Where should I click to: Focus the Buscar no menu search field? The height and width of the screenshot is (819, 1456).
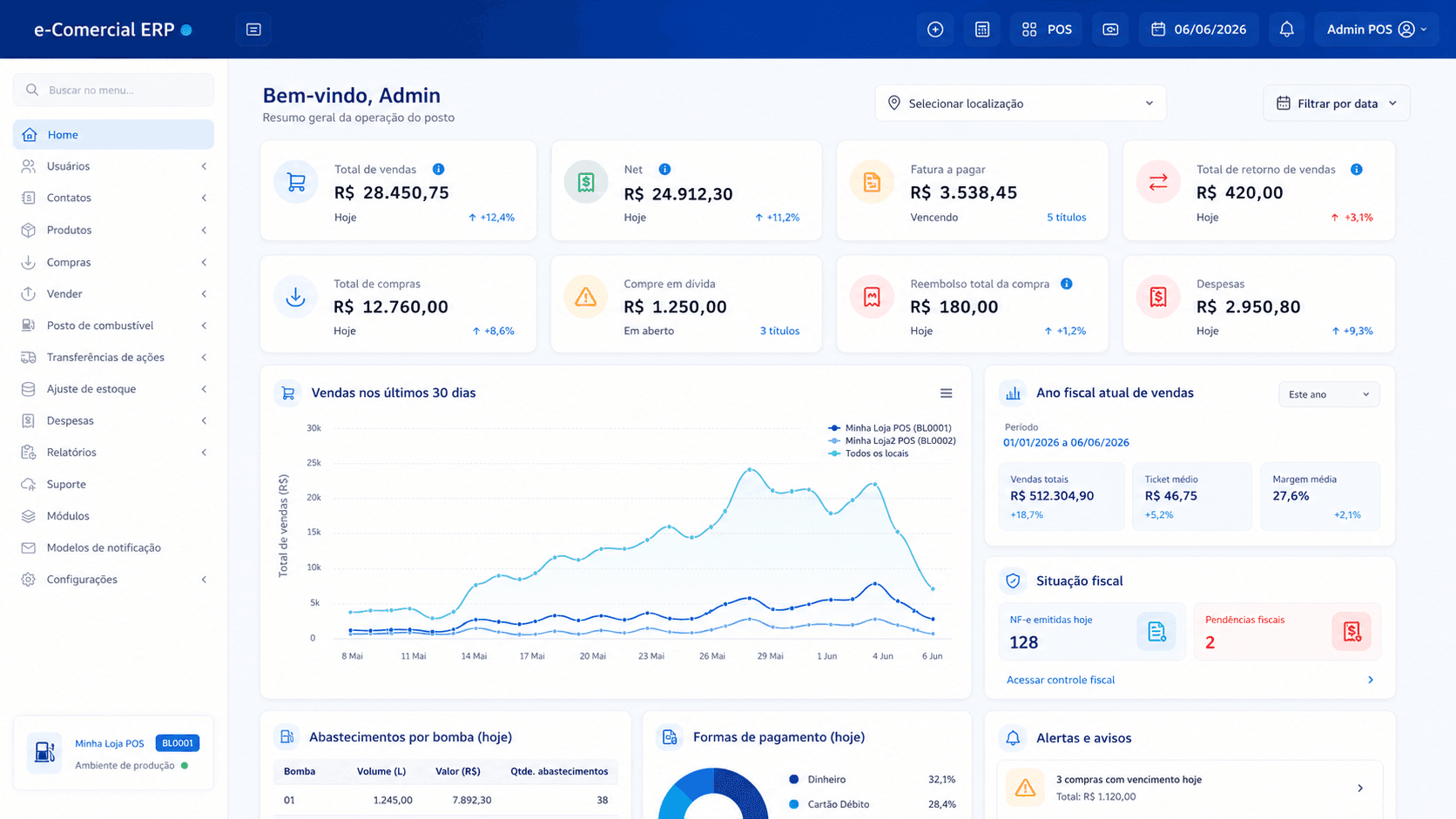[113, 90]
